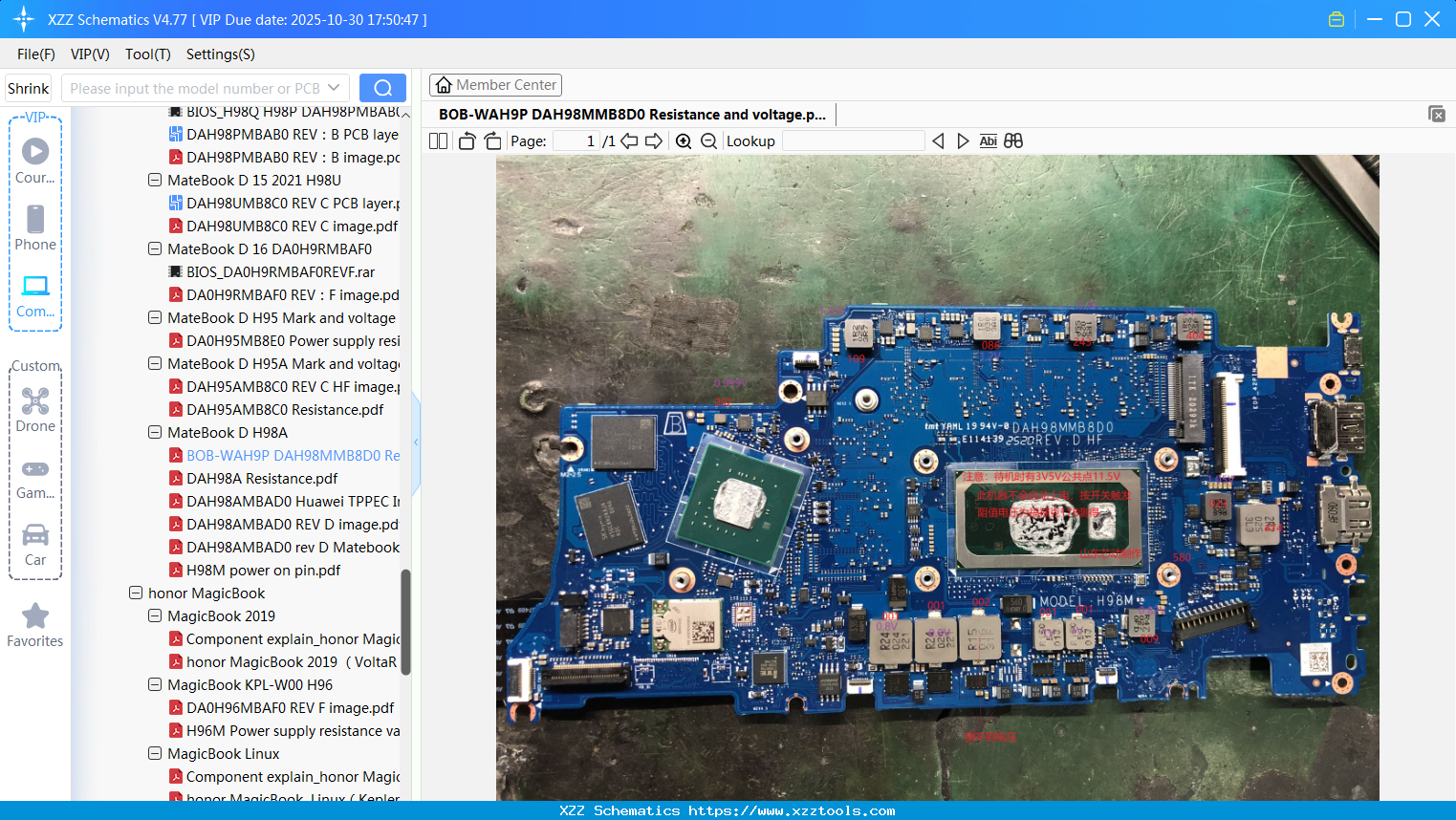
Task: Collapse the MateBook D 15 2021 H98U node
Action: coord(155,180)
